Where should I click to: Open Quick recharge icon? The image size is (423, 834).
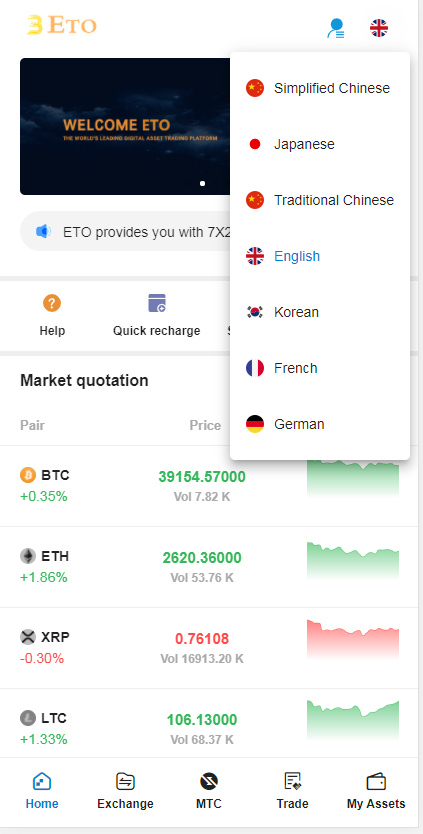(156, 303)
